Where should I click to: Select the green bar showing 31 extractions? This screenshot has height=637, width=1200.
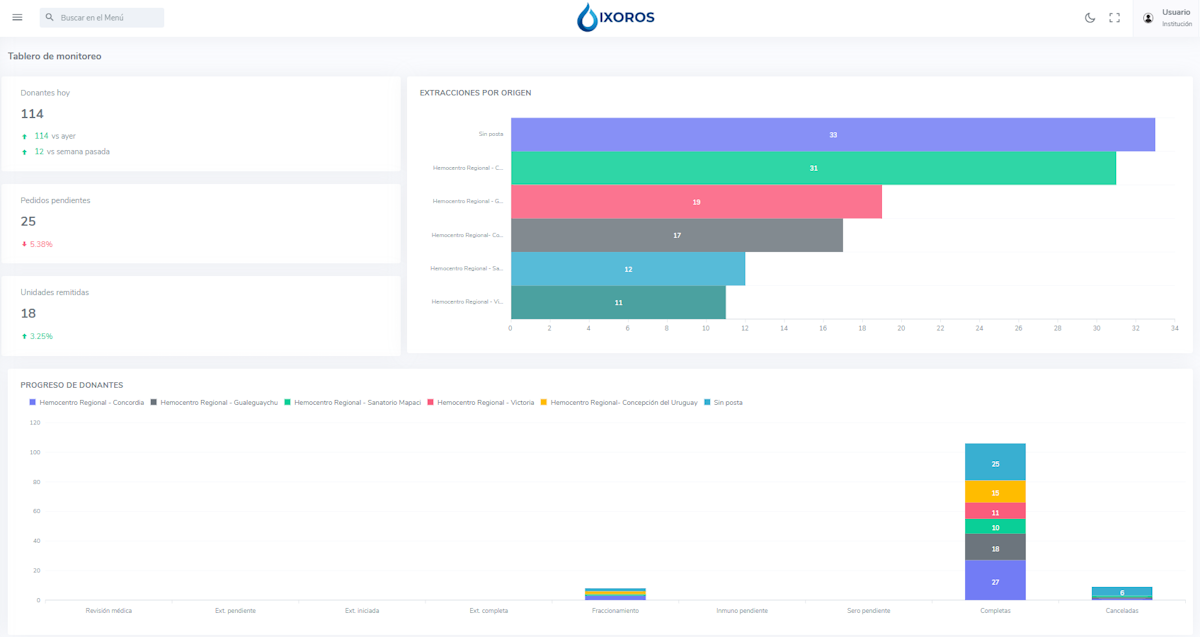[x=813, y=168]
